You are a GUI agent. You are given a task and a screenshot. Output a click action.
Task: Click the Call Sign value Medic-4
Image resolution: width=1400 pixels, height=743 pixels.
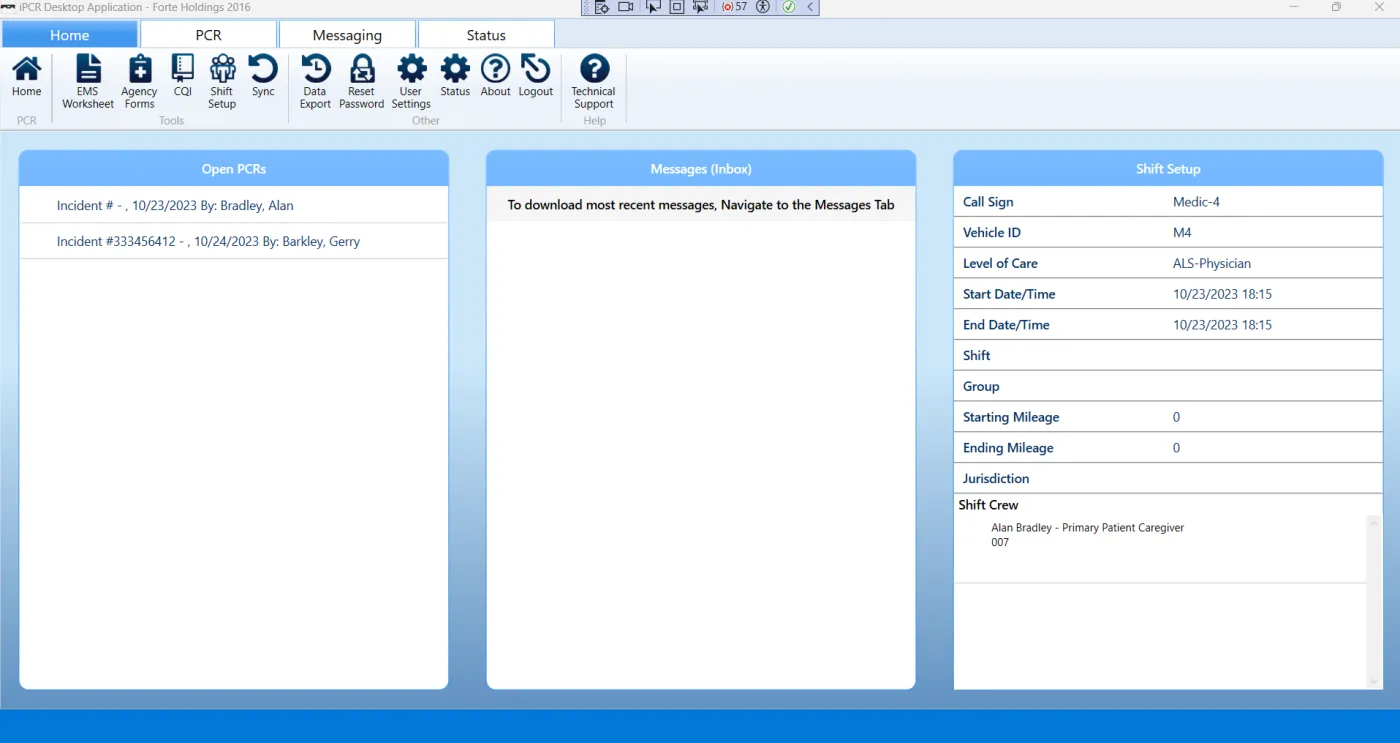coord(1196,202)
